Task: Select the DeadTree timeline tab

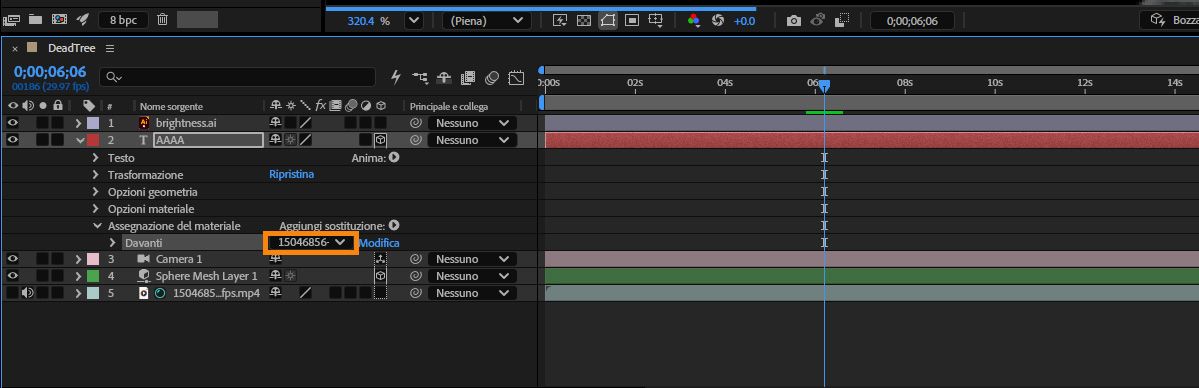Action: click(71, 48)
